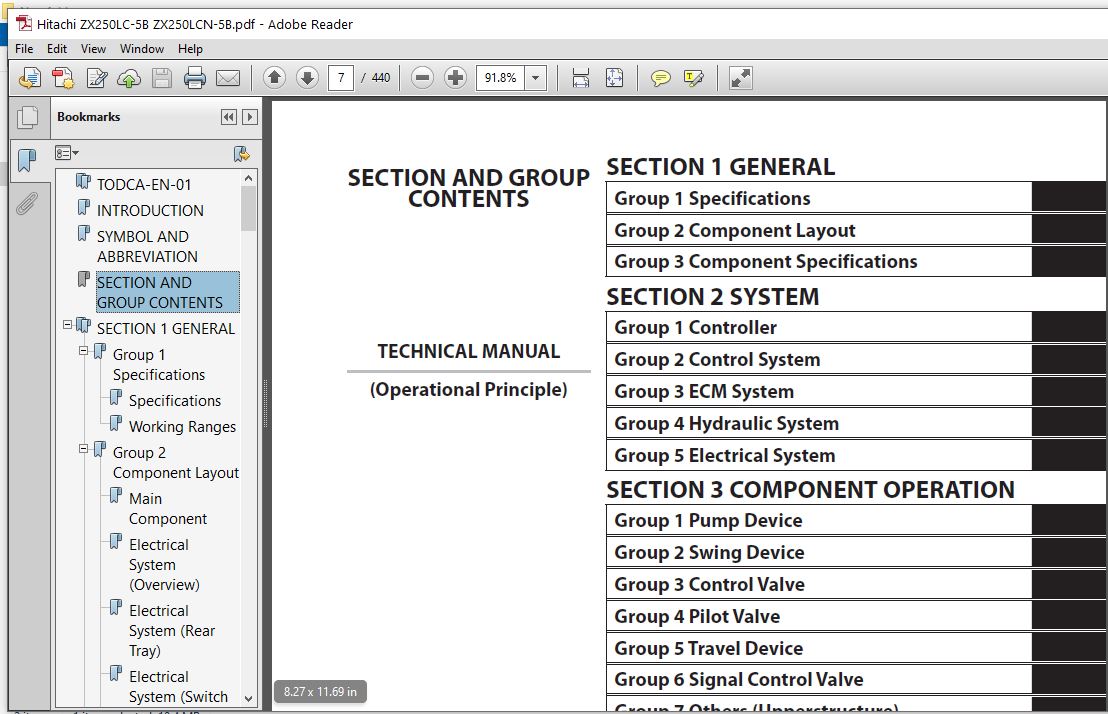Click Group 2 Control System link
The width and height of the screenshot is (1108, 714).
tap(717, 359)
